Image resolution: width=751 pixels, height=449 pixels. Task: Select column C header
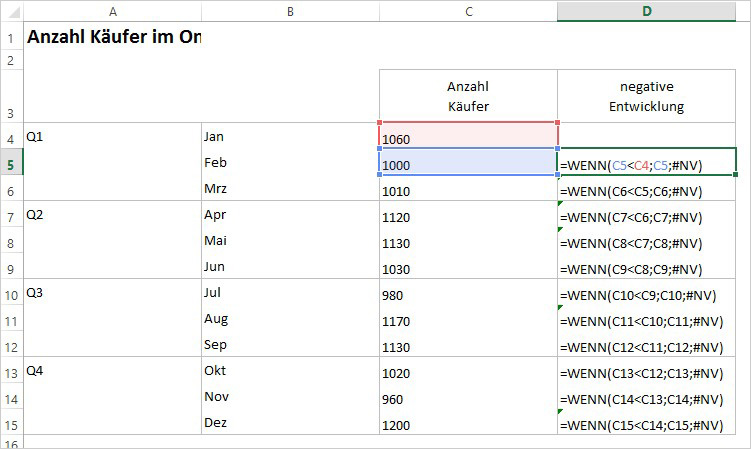(468, 11)
